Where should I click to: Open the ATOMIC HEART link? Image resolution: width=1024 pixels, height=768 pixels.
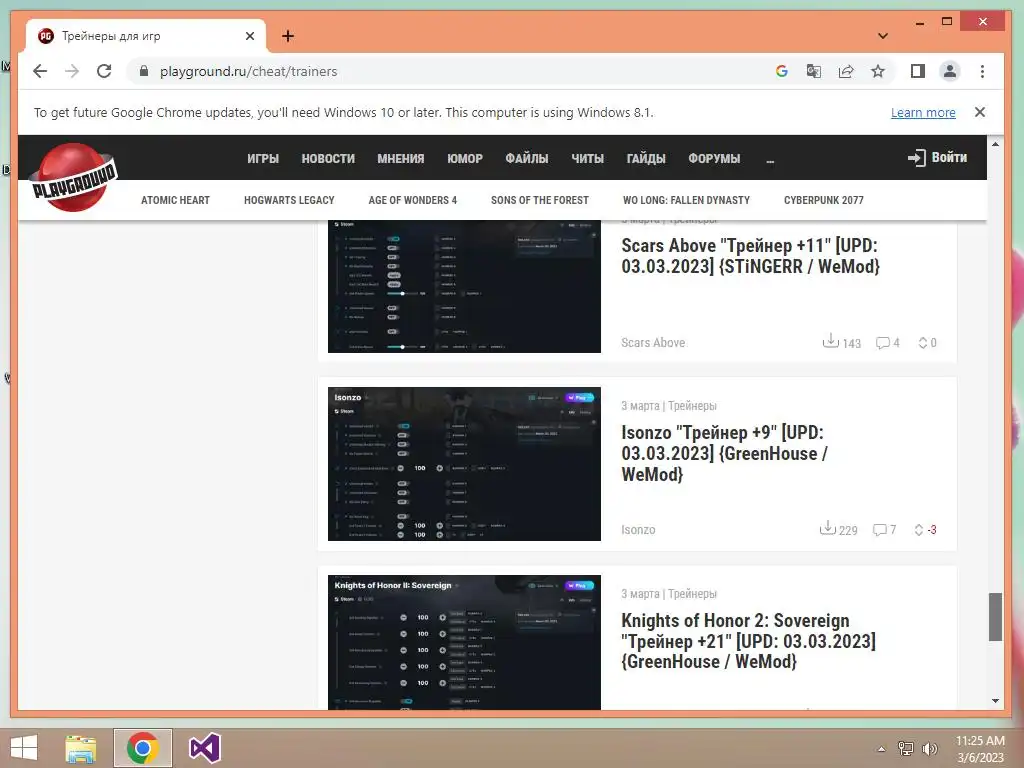[175, 200]
